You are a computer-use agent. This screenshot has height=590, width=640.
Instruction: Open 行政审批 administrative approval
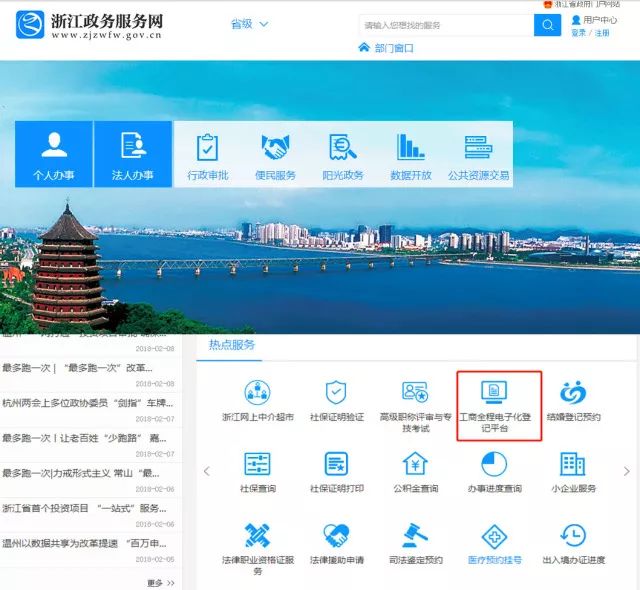coord(207,157)
